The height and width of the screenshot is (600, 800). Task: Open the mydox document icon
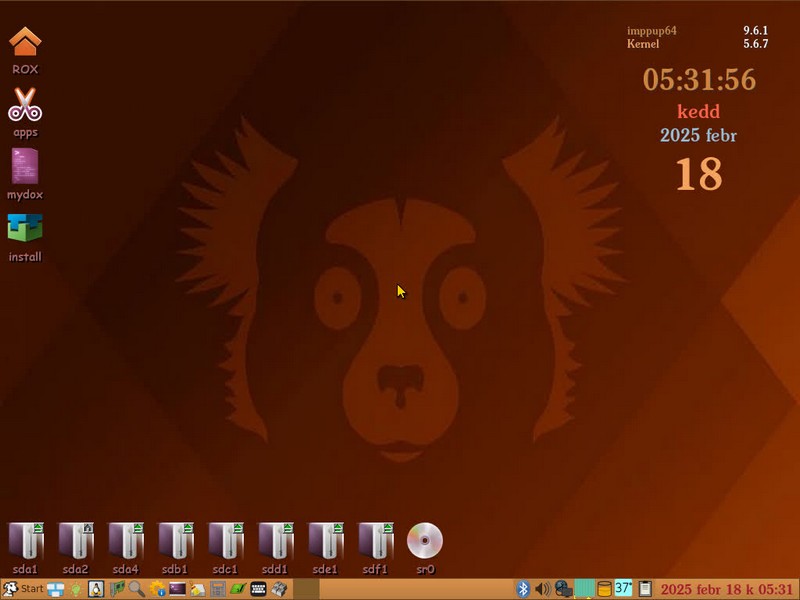click(24, 166)
